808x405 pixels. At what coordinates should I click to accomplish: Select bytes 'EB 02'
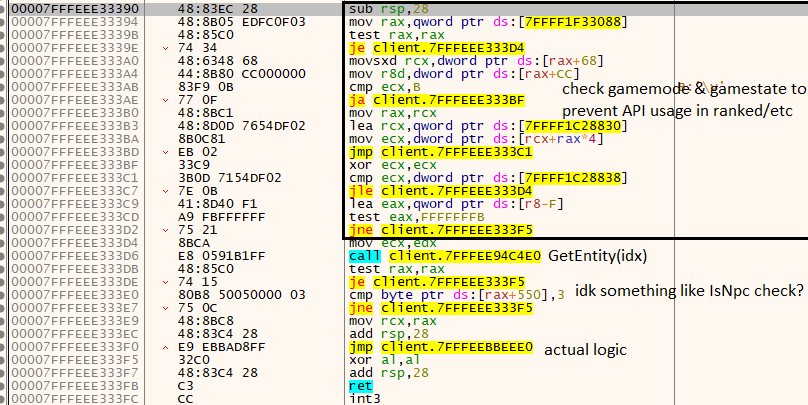pyautogui.click(x=198, y=152)
